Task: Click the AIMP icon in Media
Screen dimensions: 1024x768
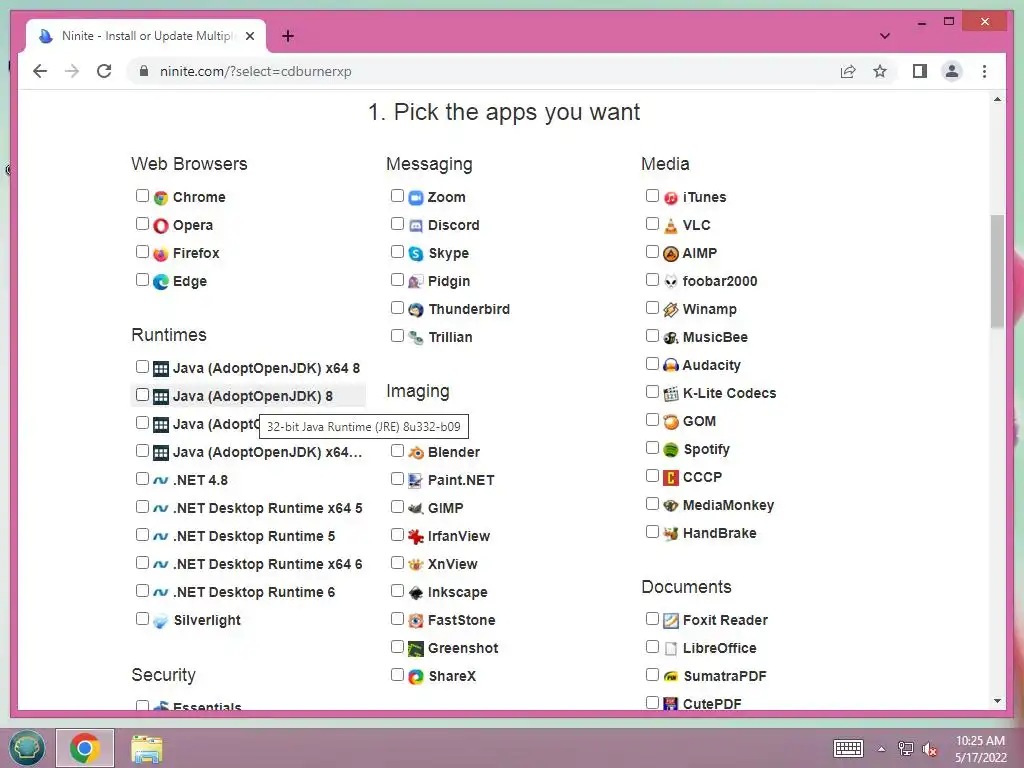Action: click(671, 253)
